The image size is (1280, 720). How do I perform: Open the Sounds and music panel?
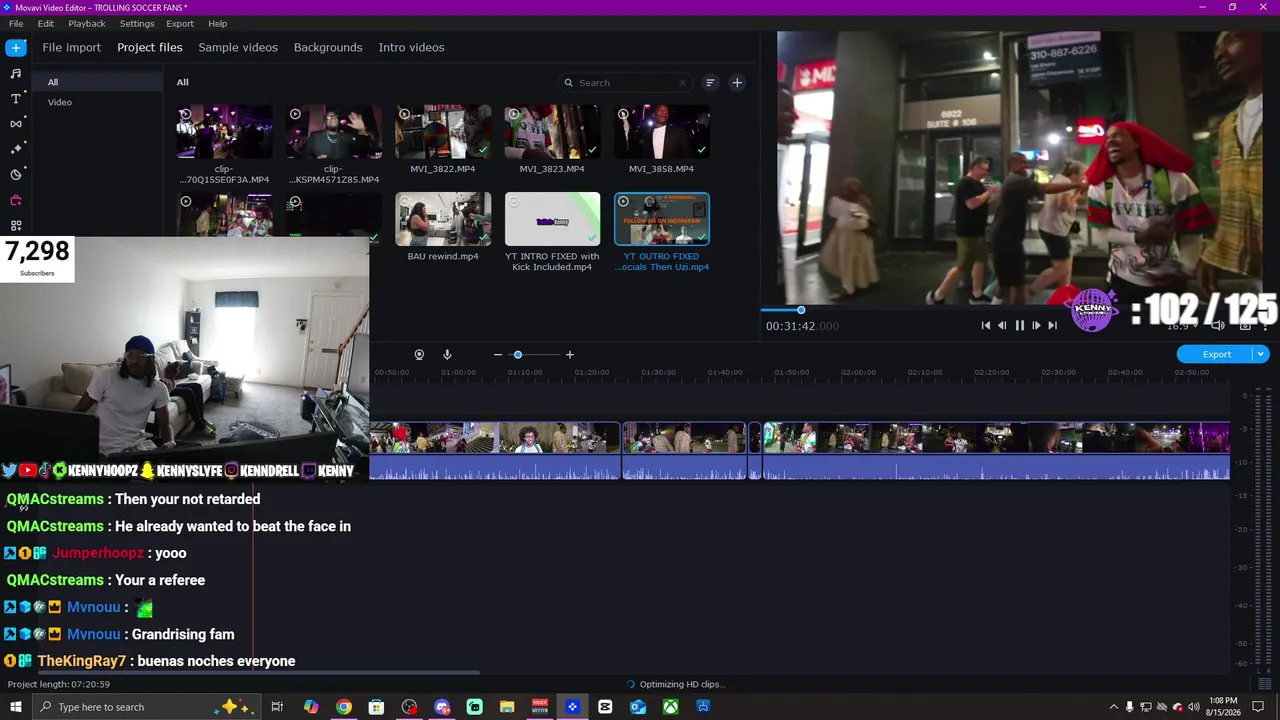(x=15, y=73)
